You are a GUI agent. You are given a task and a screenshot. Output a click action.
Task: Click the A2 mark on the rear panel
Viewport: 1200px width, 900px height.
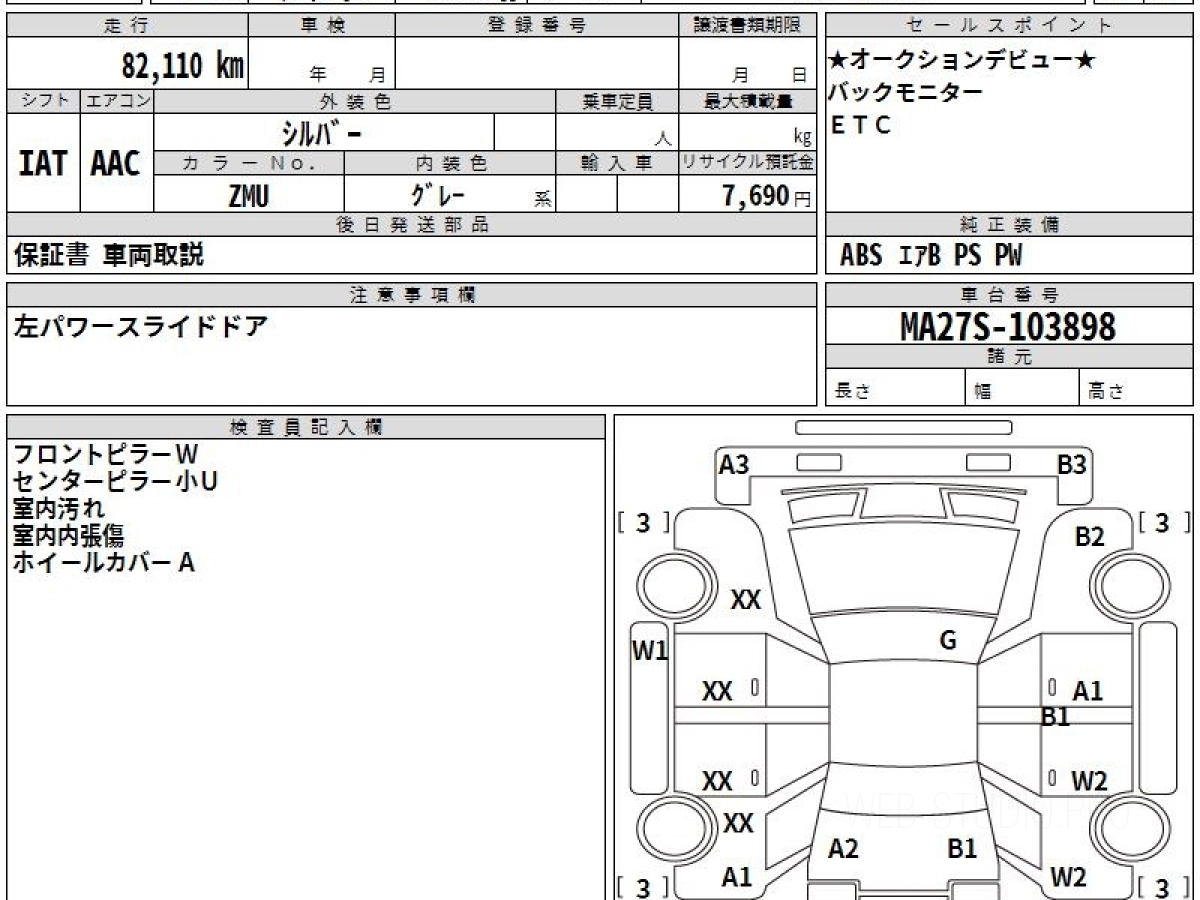tap(844, 849)
